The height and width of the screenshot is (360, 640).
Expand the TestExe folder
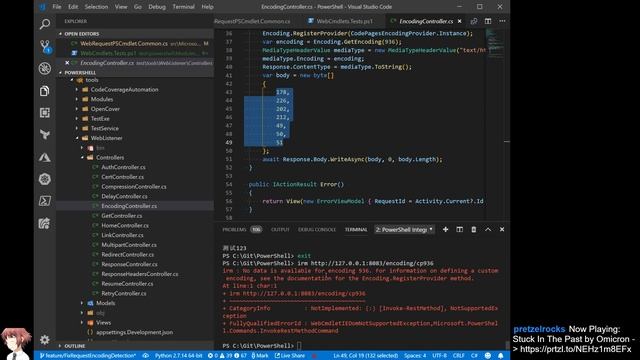pos(100,119)
